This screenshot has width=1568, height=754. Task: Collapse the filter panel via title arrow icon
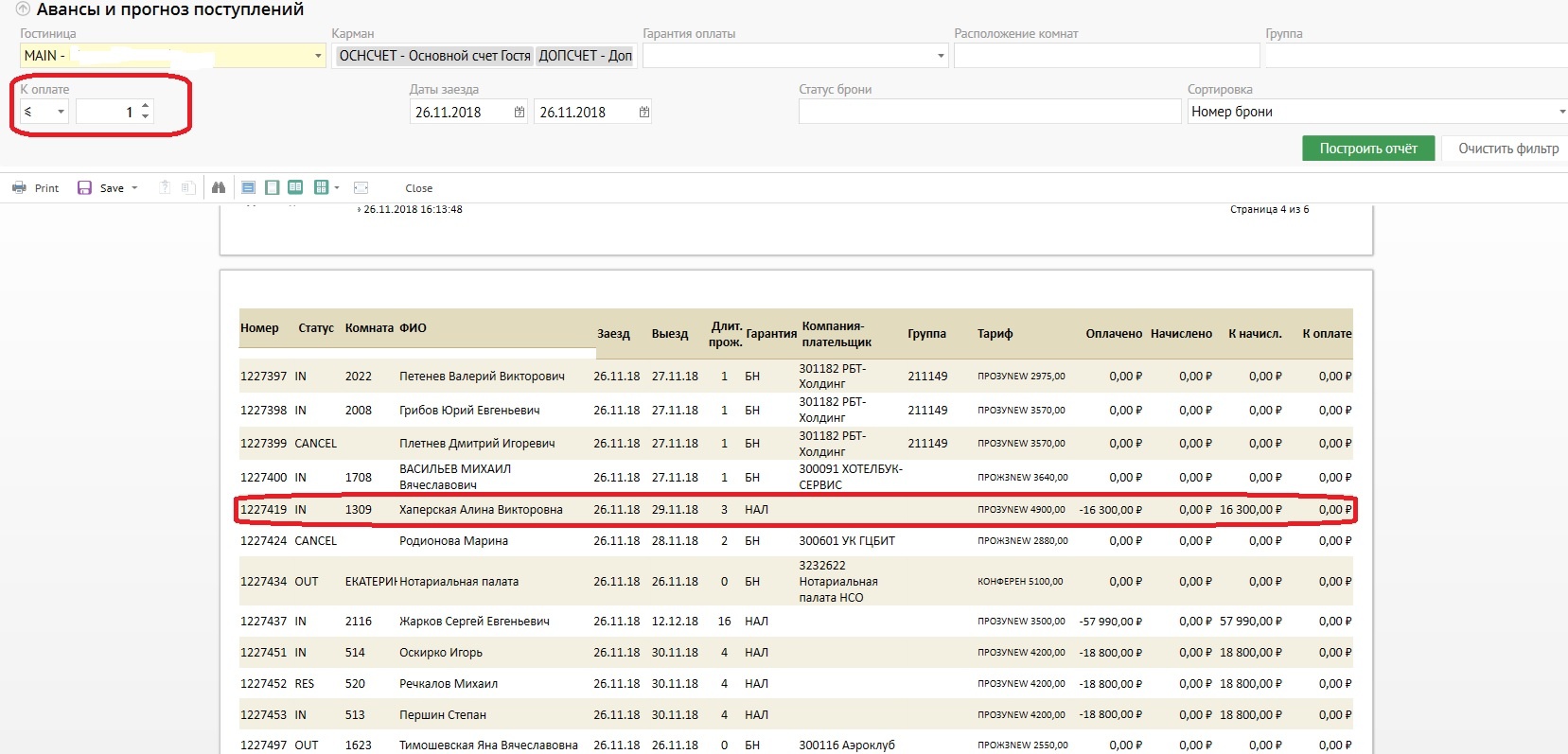[23, 9]
